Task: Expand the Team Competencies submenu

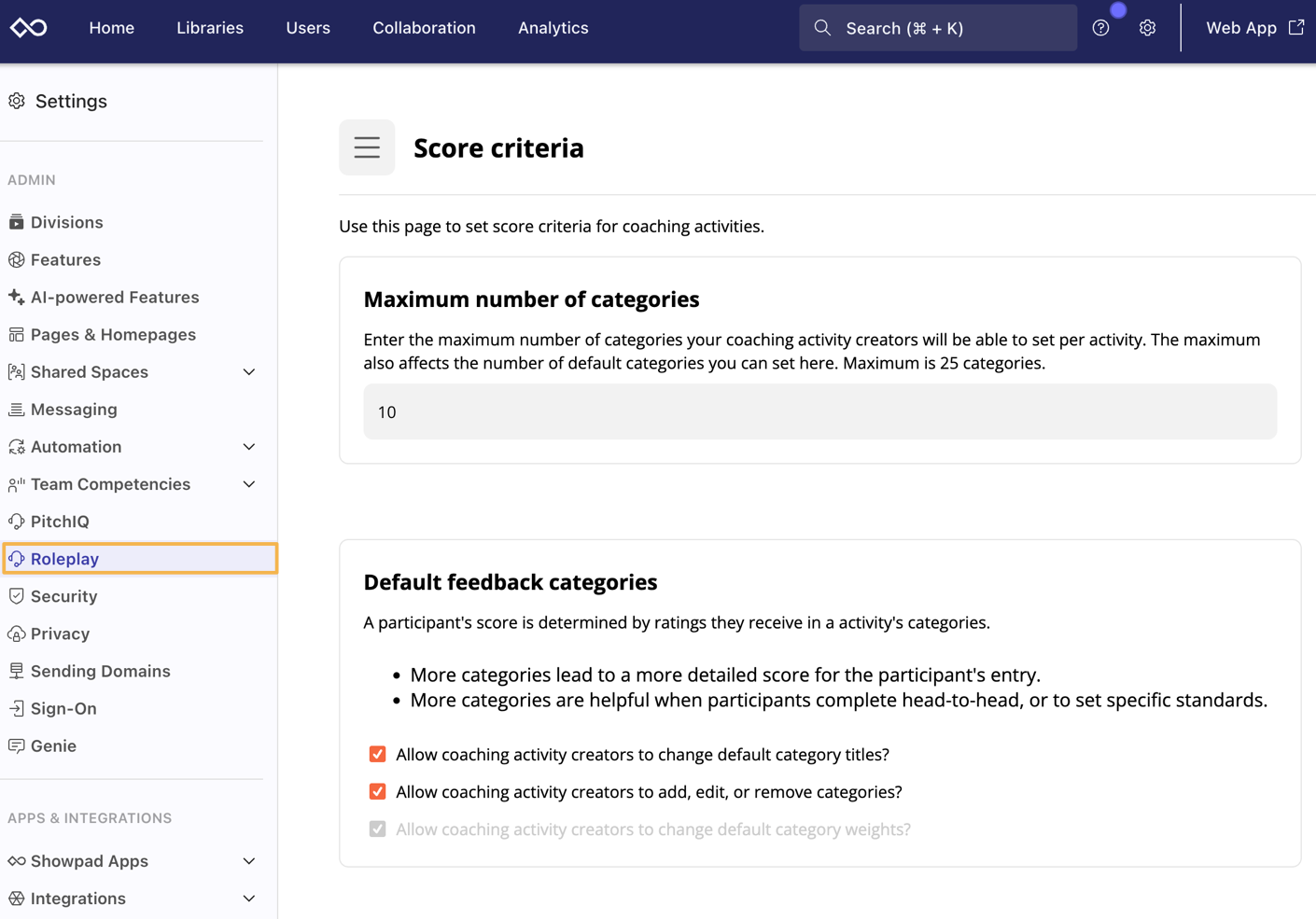Action: coord(248,484)
